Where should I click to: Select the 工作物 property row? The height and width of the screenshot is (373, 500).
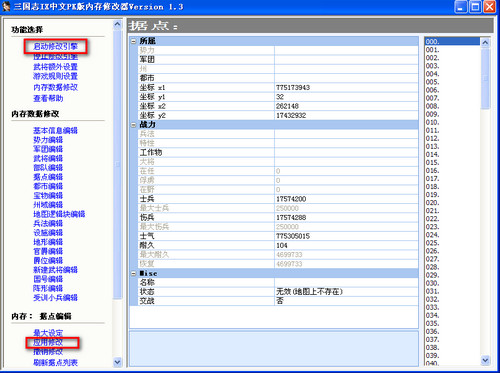(x=278, y=153)
